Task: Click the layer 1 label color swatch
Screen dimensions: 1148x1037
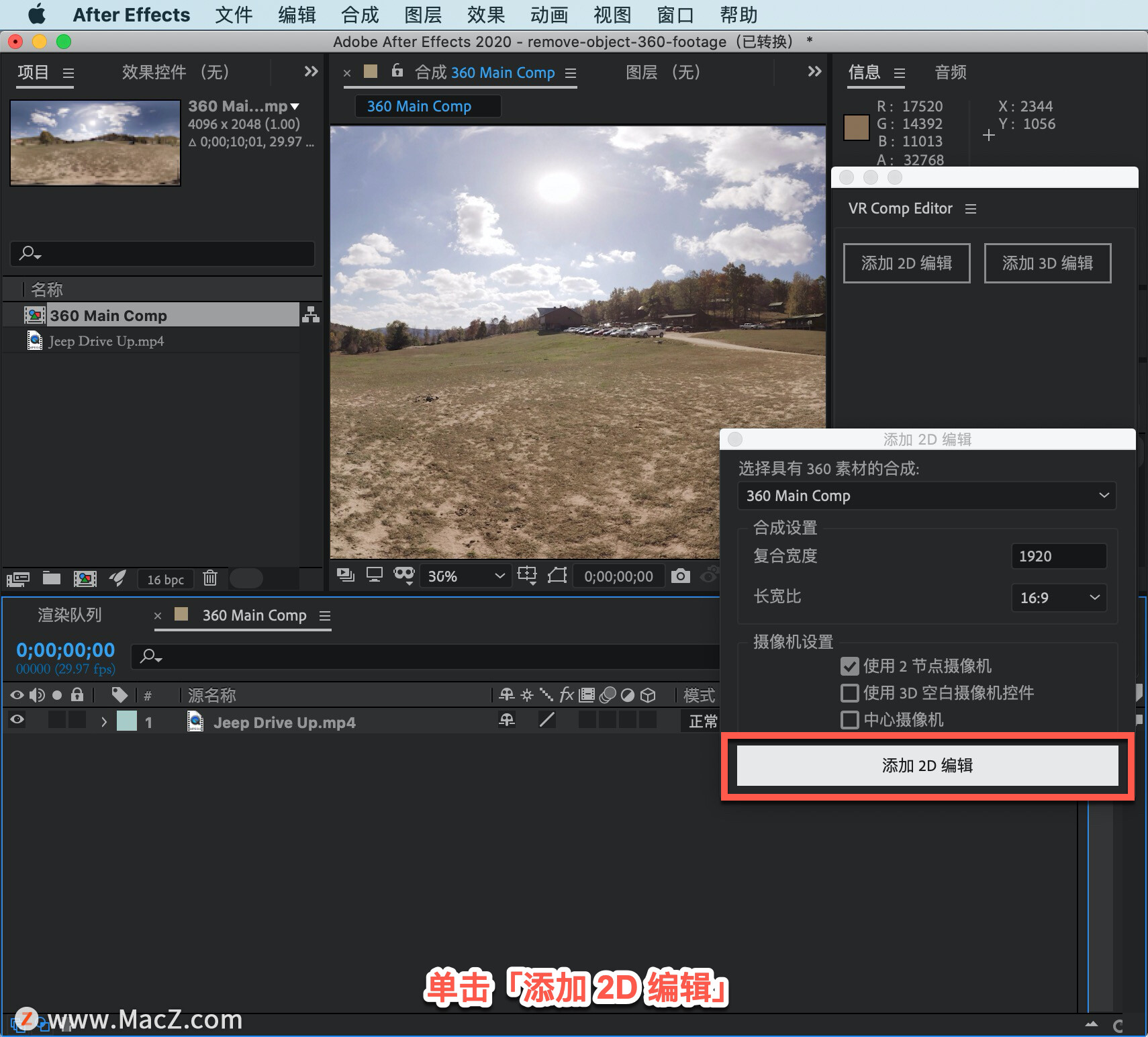Action: click(127, 721)
